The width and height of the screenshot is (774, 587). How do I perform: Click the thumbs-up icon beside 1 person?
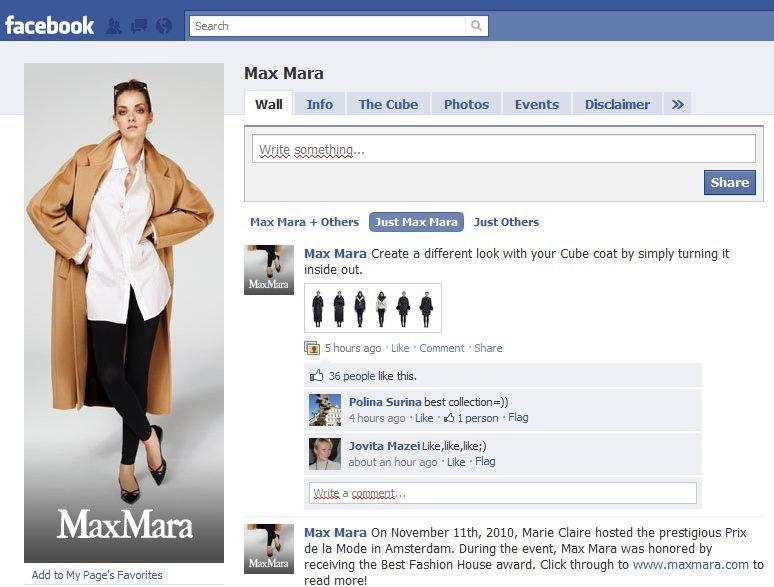click(x=449, y=418)
